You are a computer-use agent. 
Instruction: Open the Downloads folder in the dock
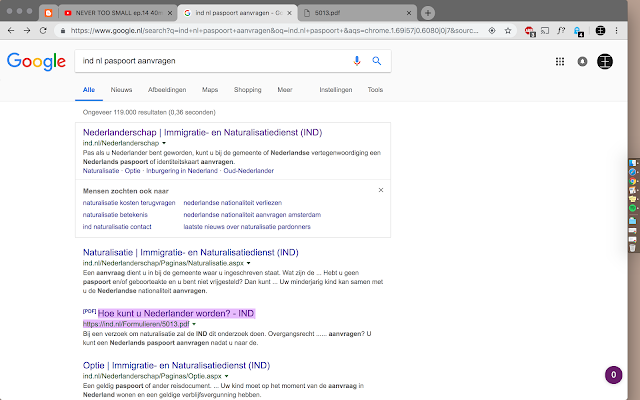point(632,220)
